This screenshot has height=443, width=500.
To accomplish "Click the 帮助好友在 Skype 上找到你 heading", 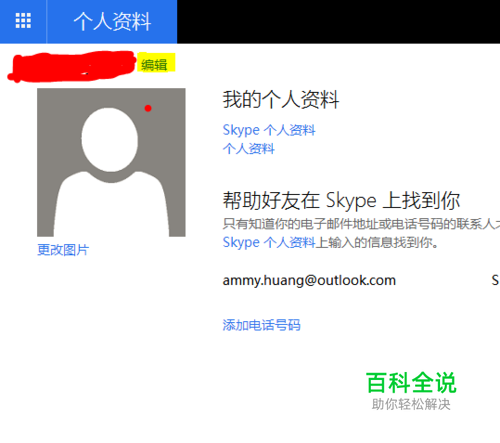I will [x=341, y=200].
